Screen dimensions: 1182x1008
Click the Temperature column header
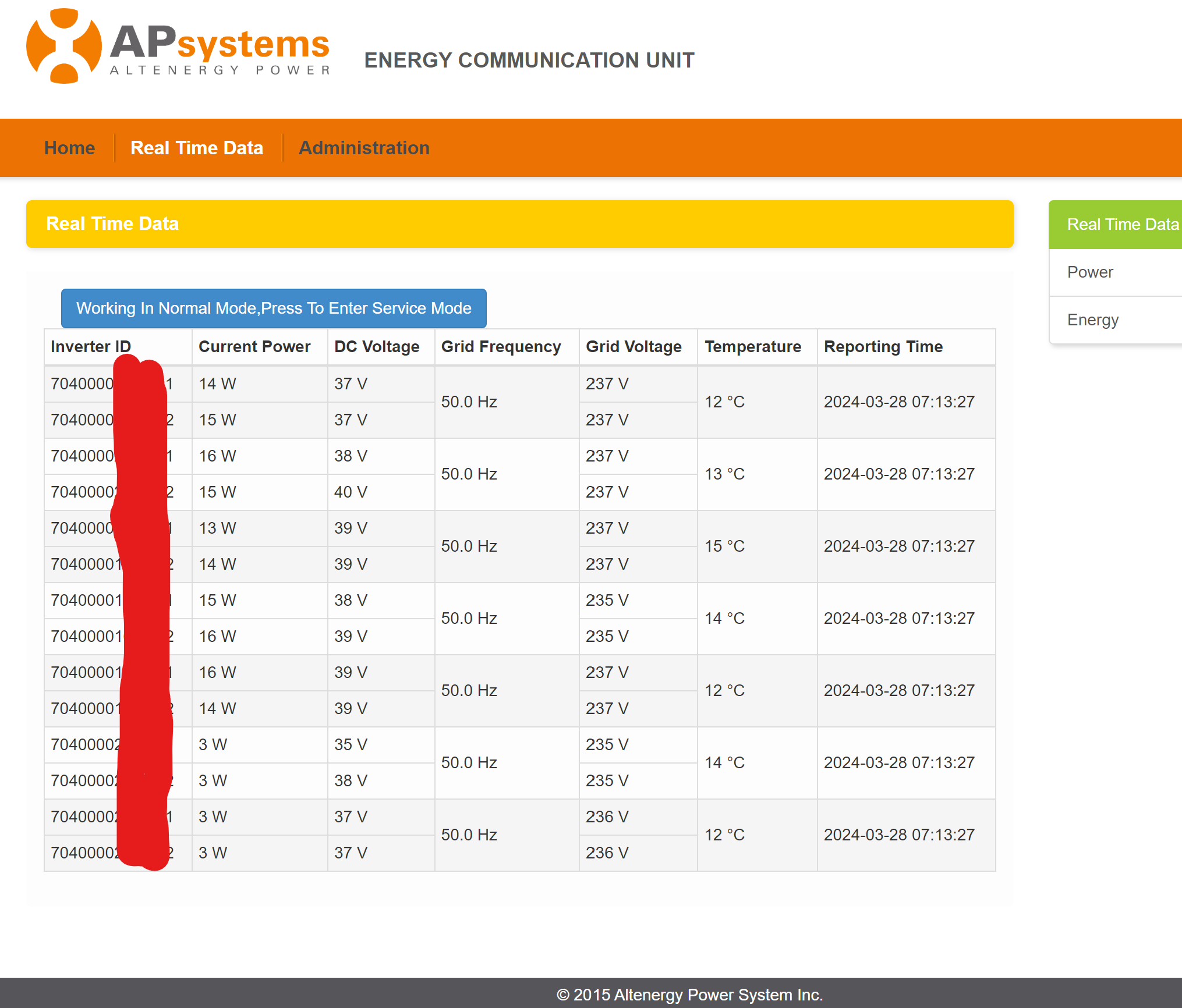point(753,347)
